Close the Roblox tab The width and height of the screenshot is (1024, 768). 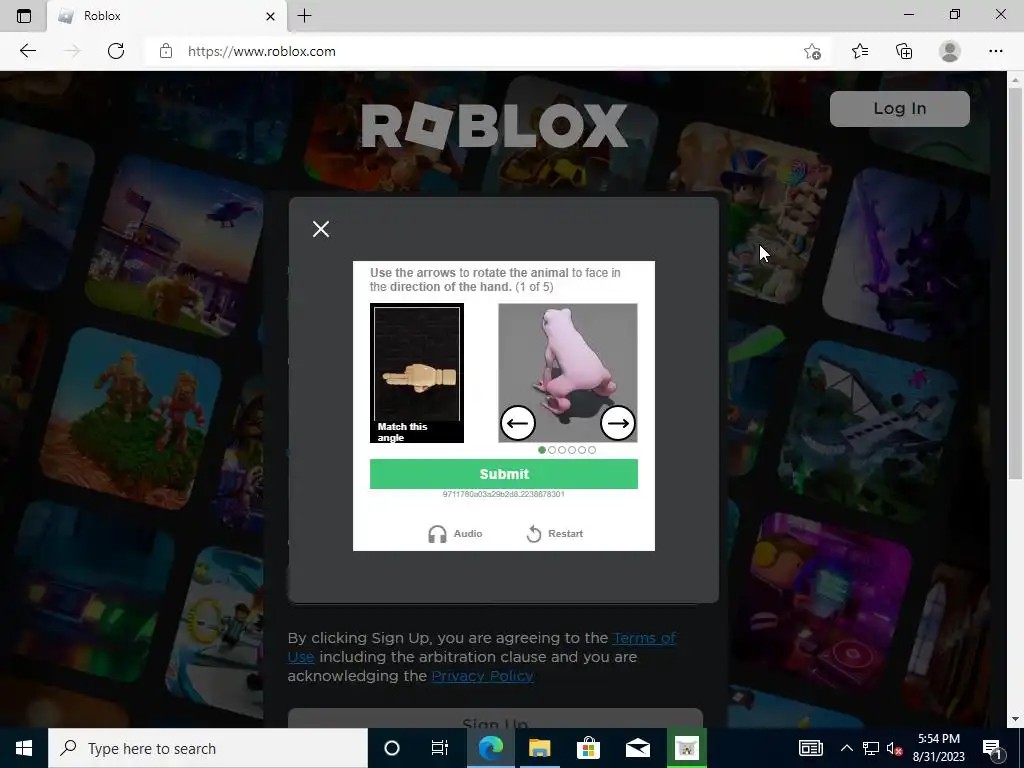270,16
